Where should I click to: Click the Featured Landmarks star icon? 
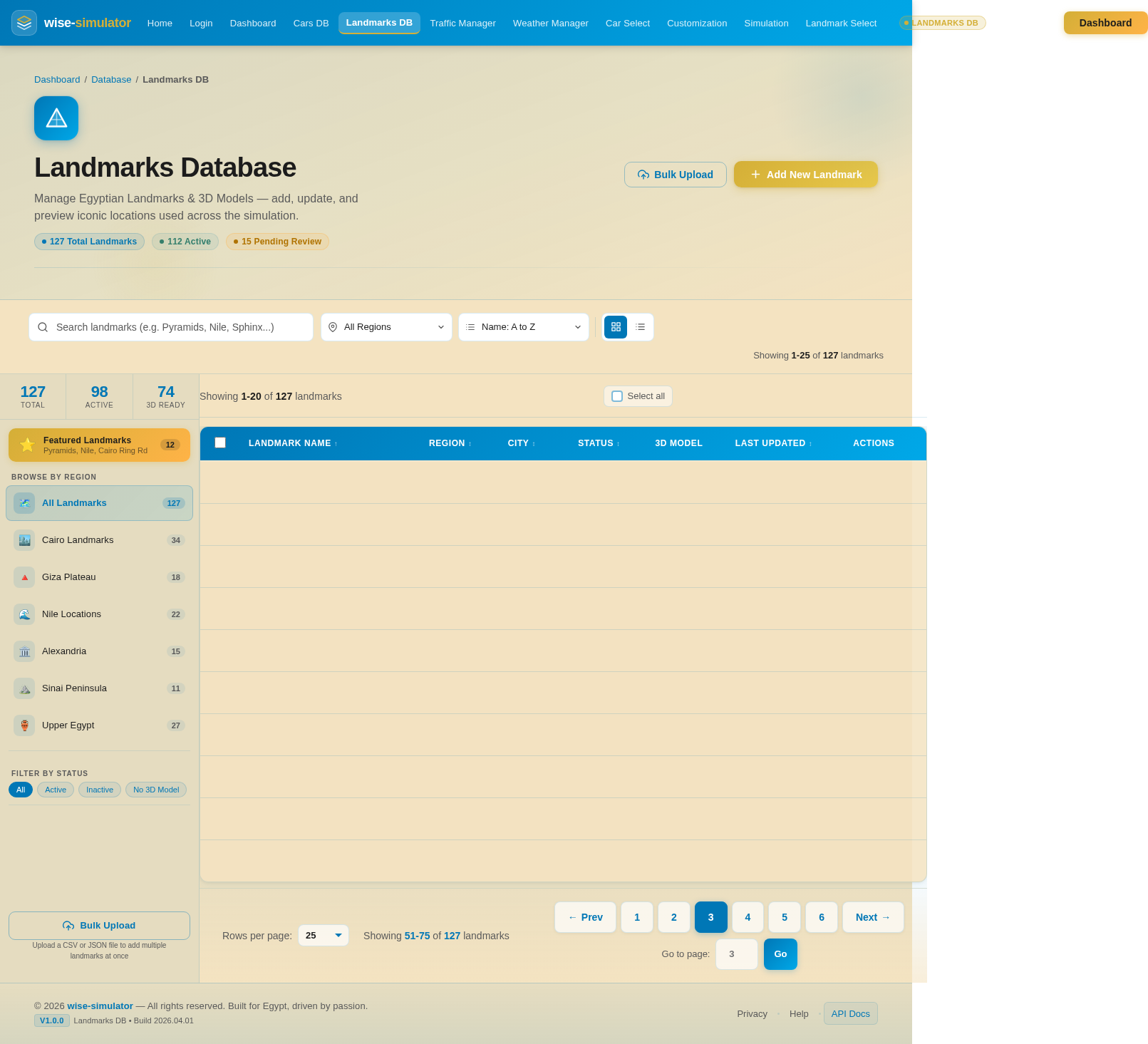click(27, 445)
